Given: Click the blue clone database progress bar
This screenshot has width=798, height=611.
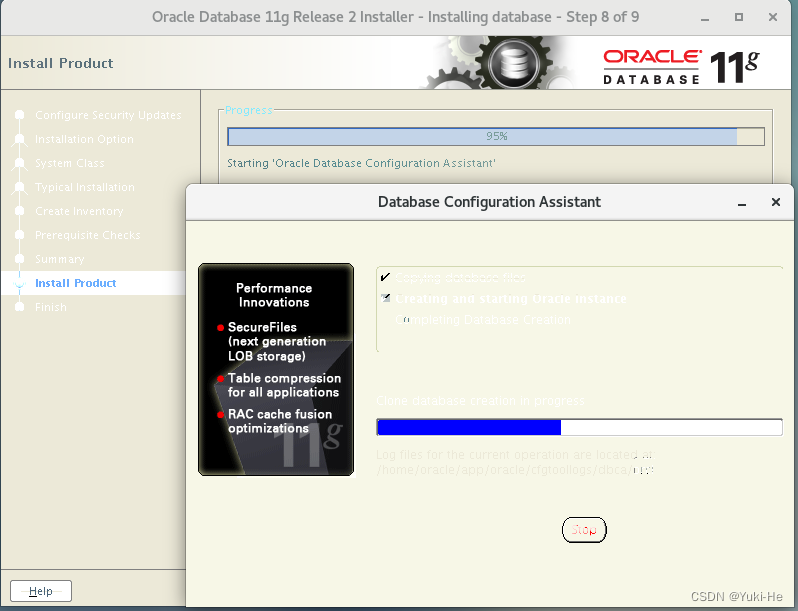Looking at the screenshot, I should [579, 427].
